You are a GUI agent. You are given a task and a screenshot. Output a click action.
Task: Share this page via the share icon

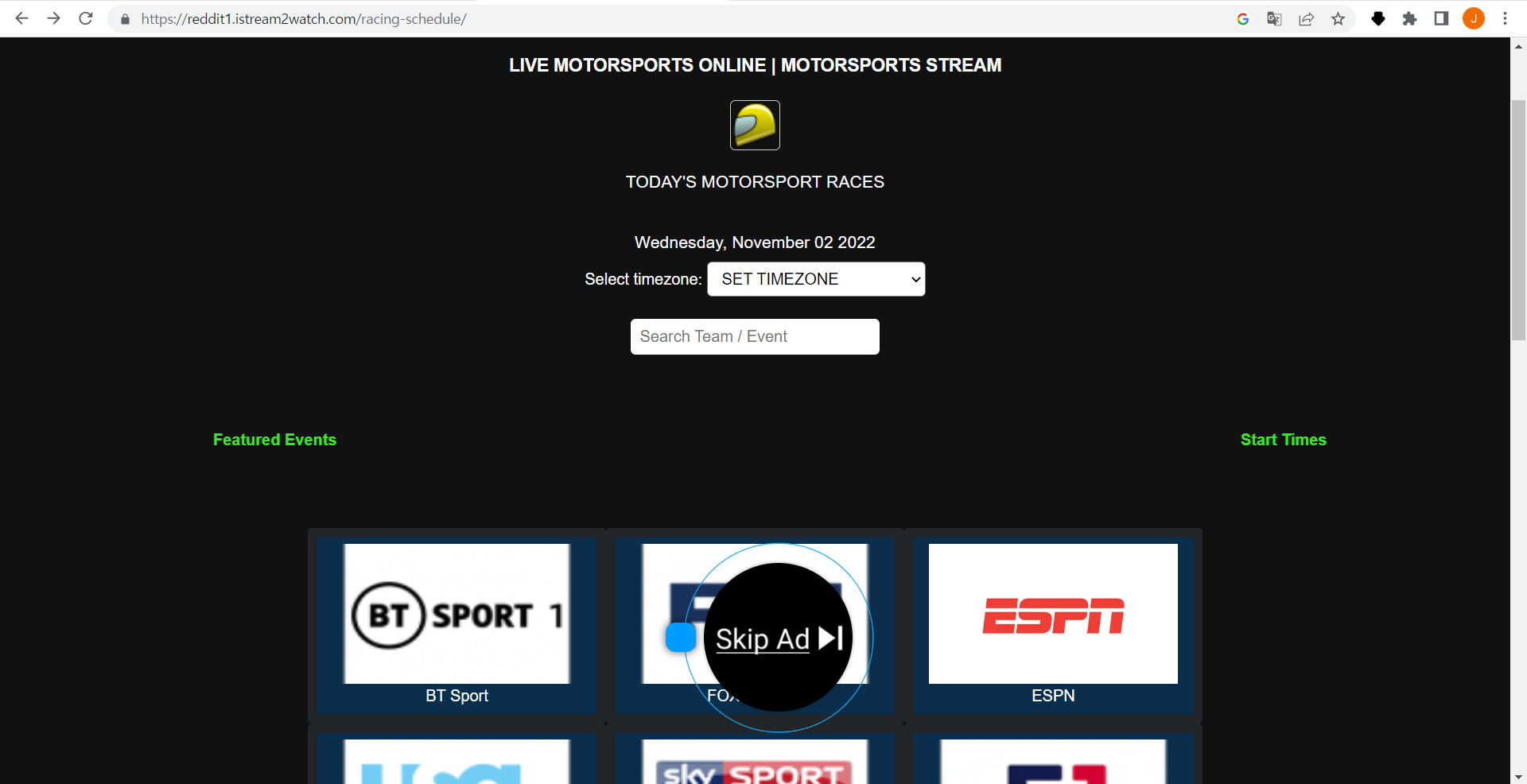[x=1306, y=19]
